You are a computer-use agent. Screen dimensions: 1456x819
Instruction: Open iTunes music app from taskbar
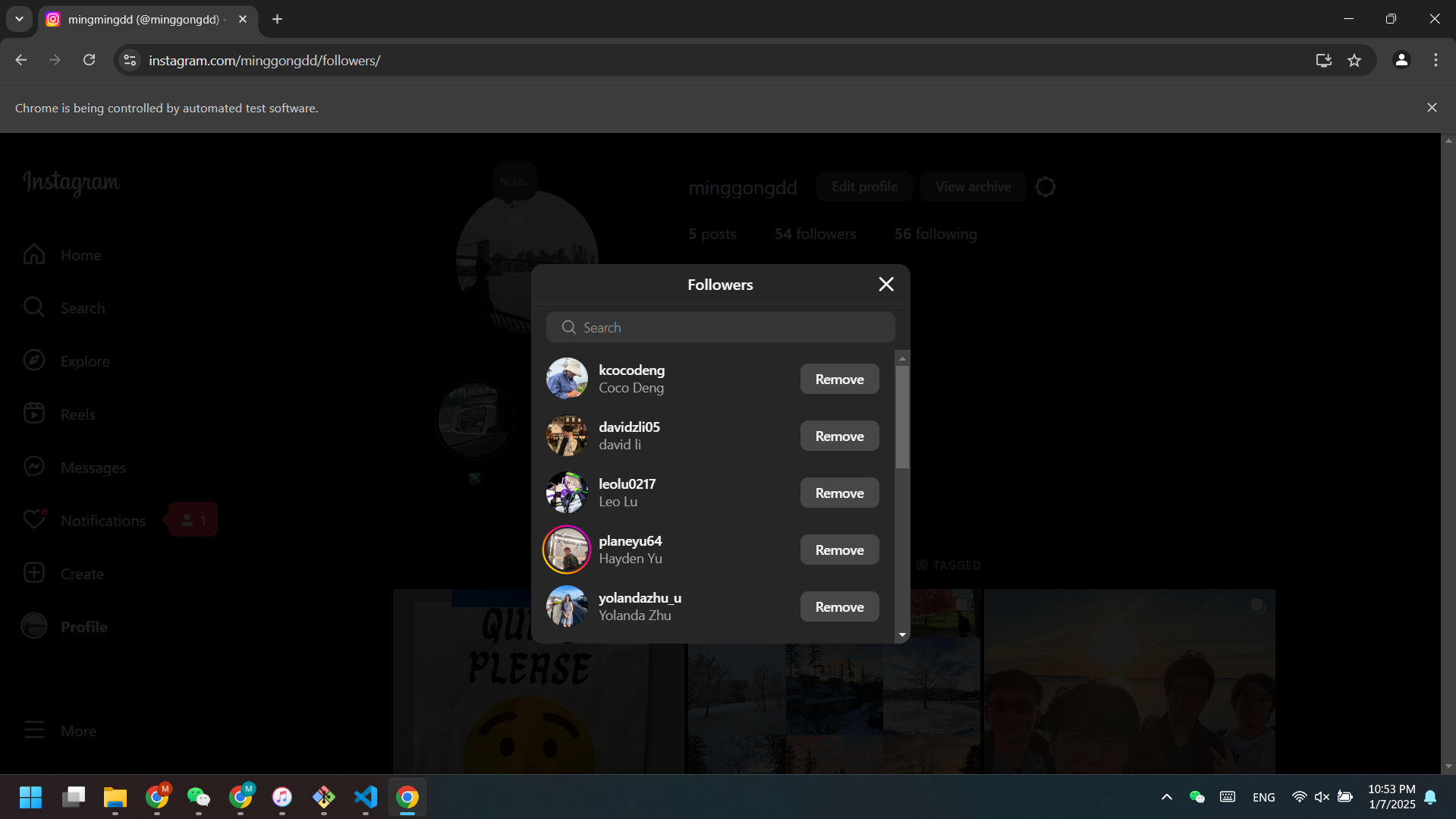click(x=281, y=797)
